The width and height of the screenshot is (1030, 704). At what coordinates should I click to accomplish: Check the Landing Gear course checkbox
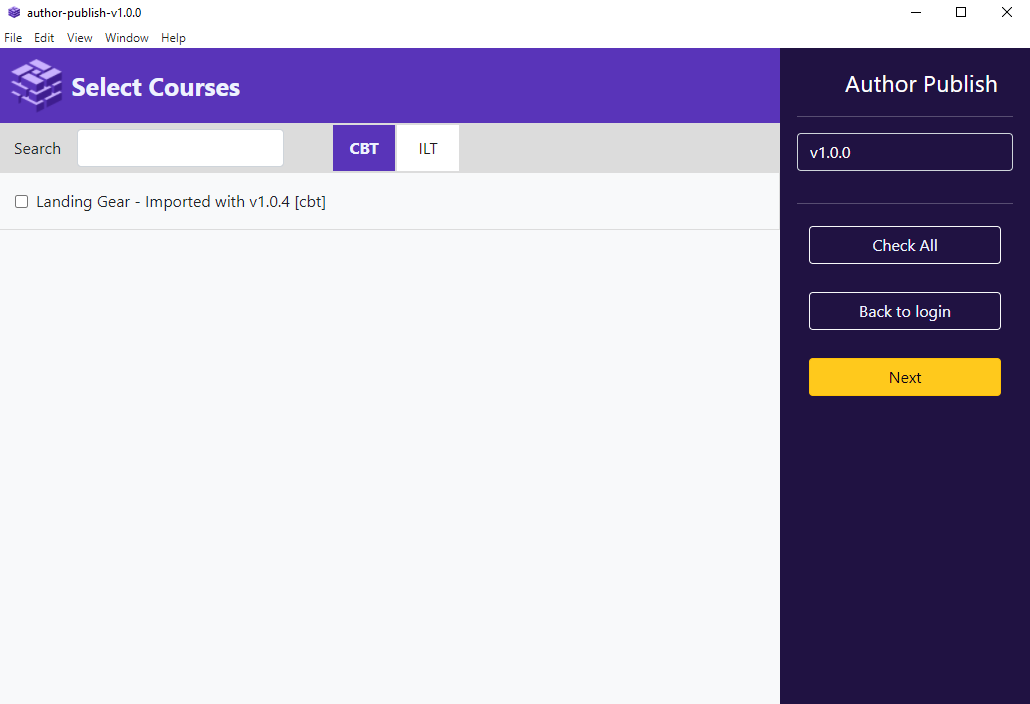(21, 201)
